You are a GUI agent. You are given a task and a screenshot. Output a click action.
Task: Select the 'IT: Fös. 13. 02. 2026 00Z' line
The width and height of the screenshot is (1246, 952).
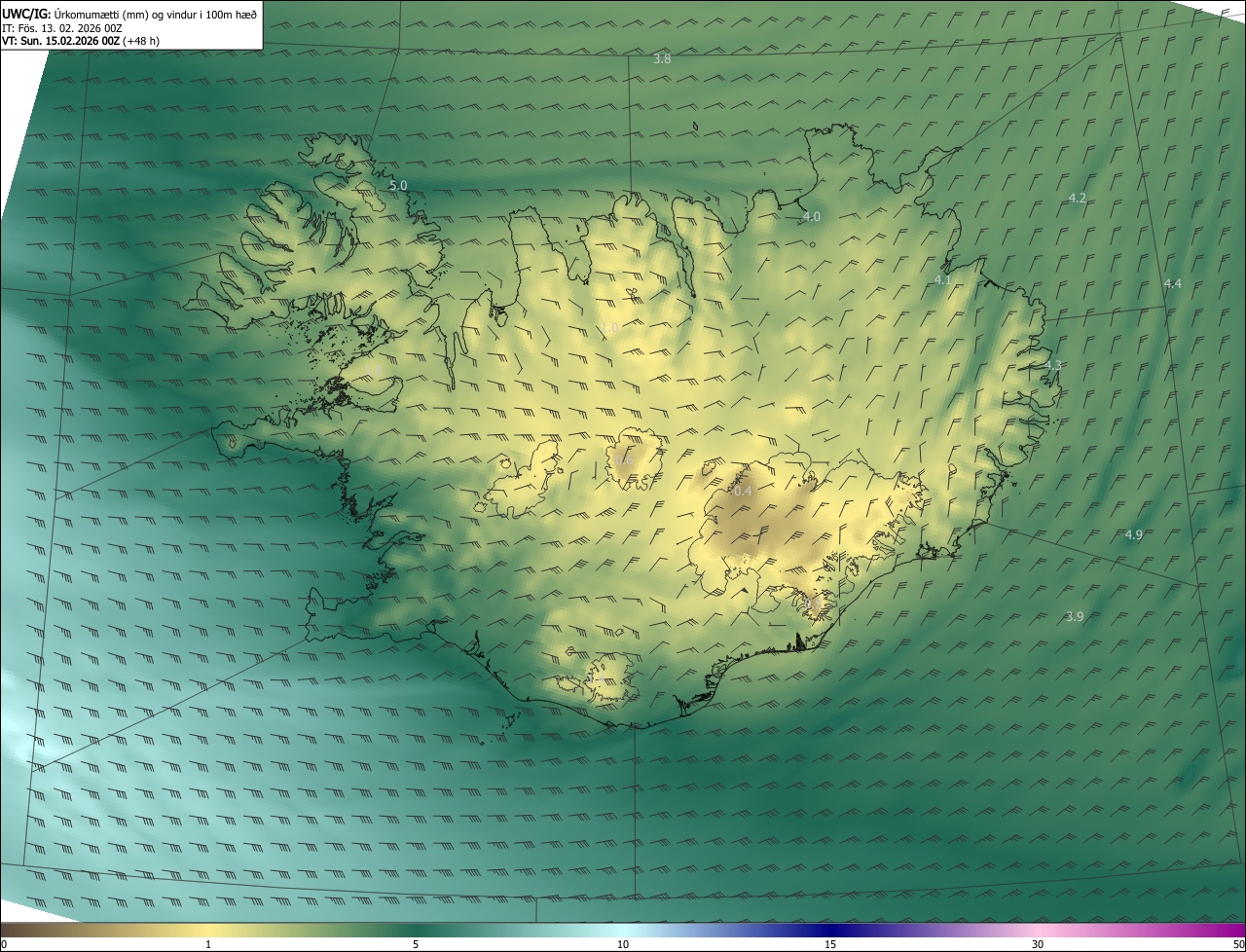pyautogui.click(x=62, y=28)
